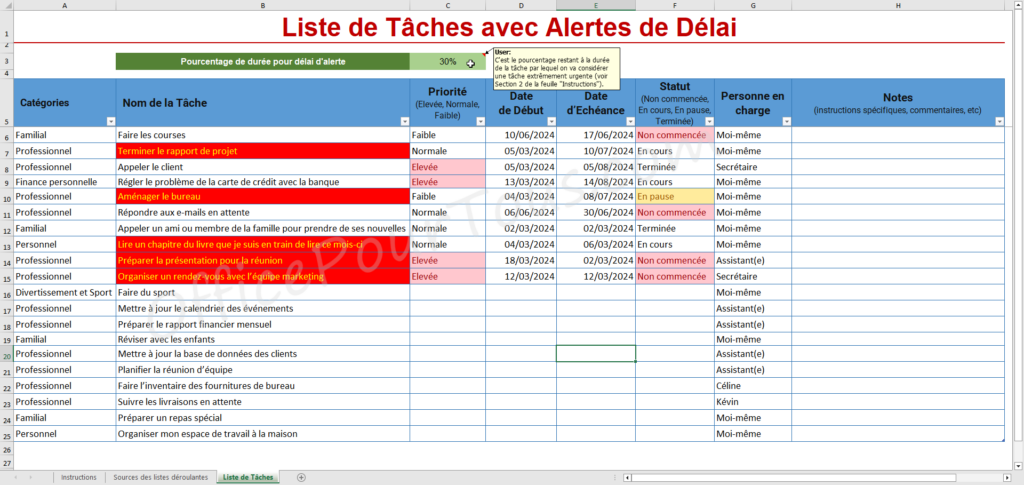This screenshot has height=485, width=1024.
Task: Click the vertical scrollbar up arrow
Action: [x=1018, y=5]
